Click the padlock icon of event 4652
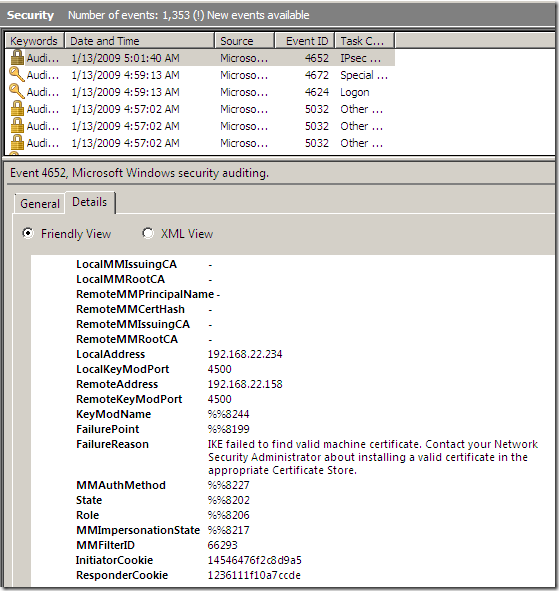 [17, 58]
